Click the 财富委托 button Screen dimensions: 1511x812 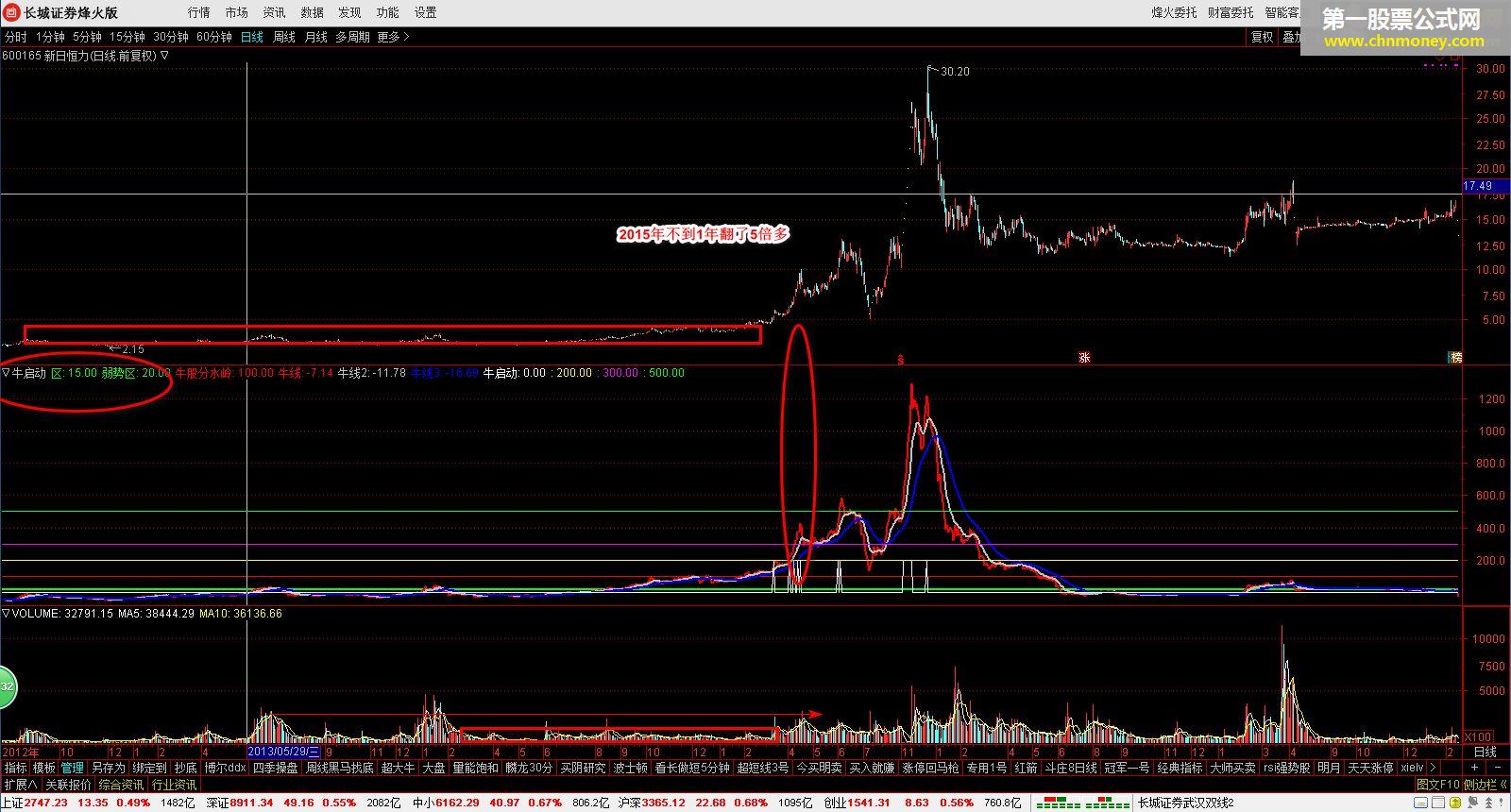pyautogui.click(x=1231, y=12)
